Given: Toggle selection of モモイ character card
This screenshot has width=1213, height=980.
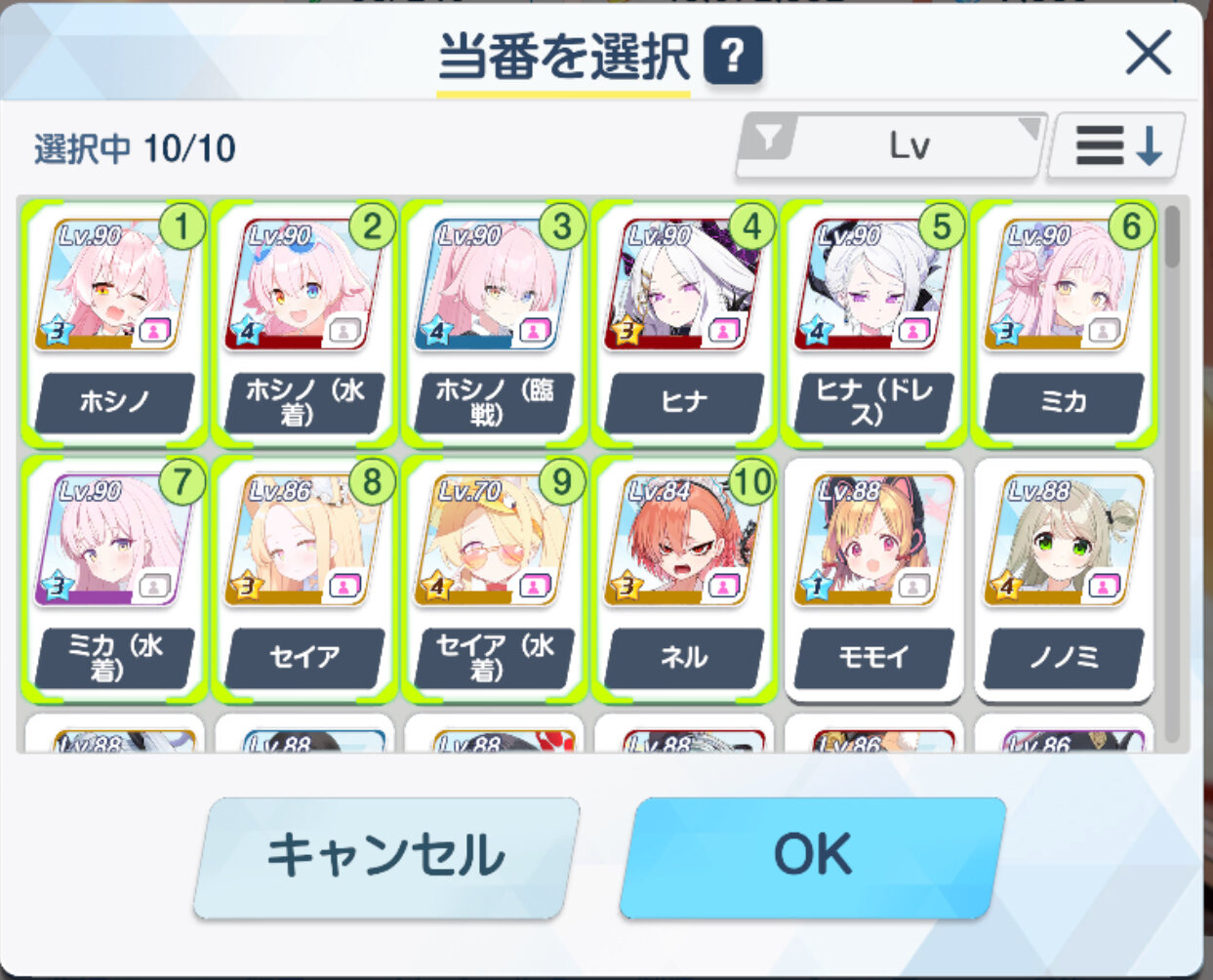Looking at the screenshot, I should [873, 580].
